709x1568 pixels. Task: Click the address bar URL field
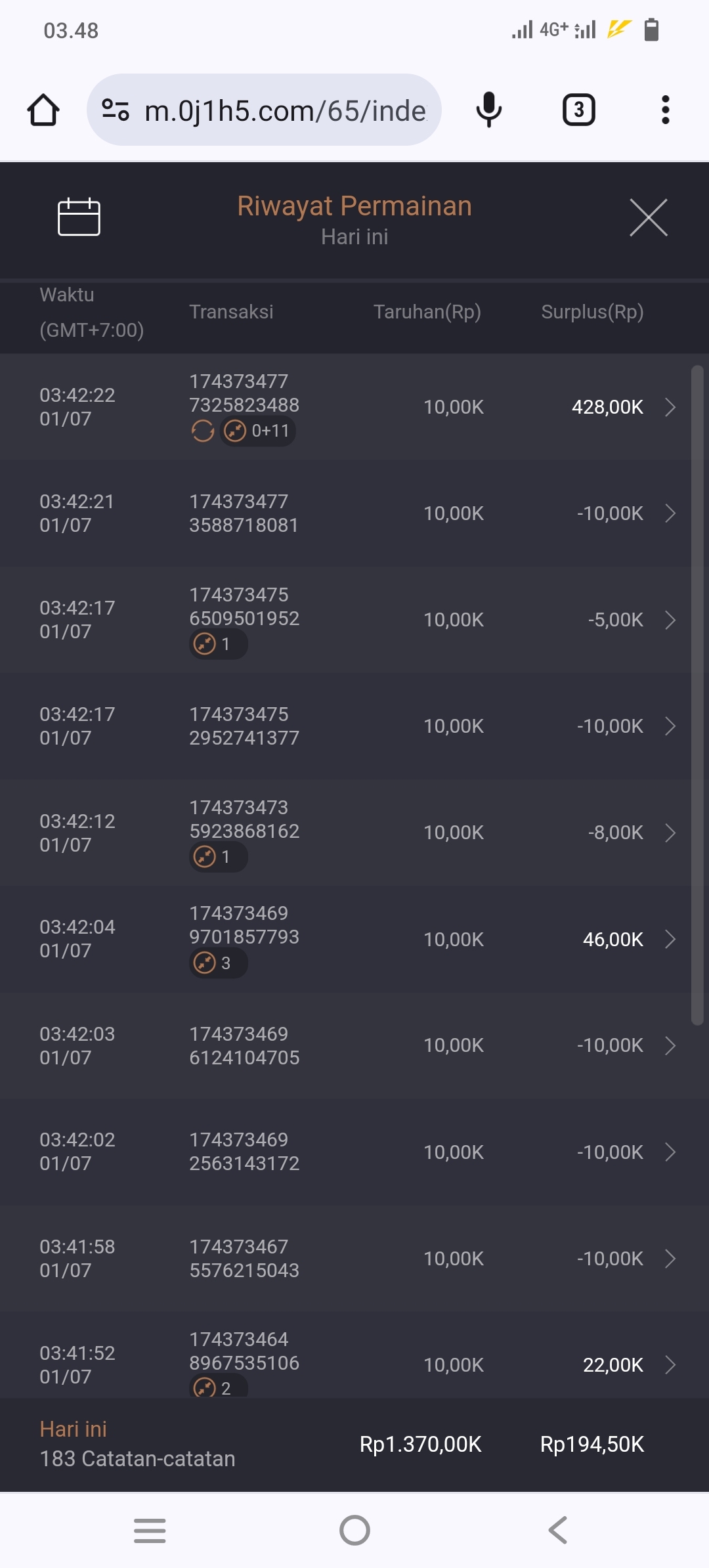tap(285, 110)
